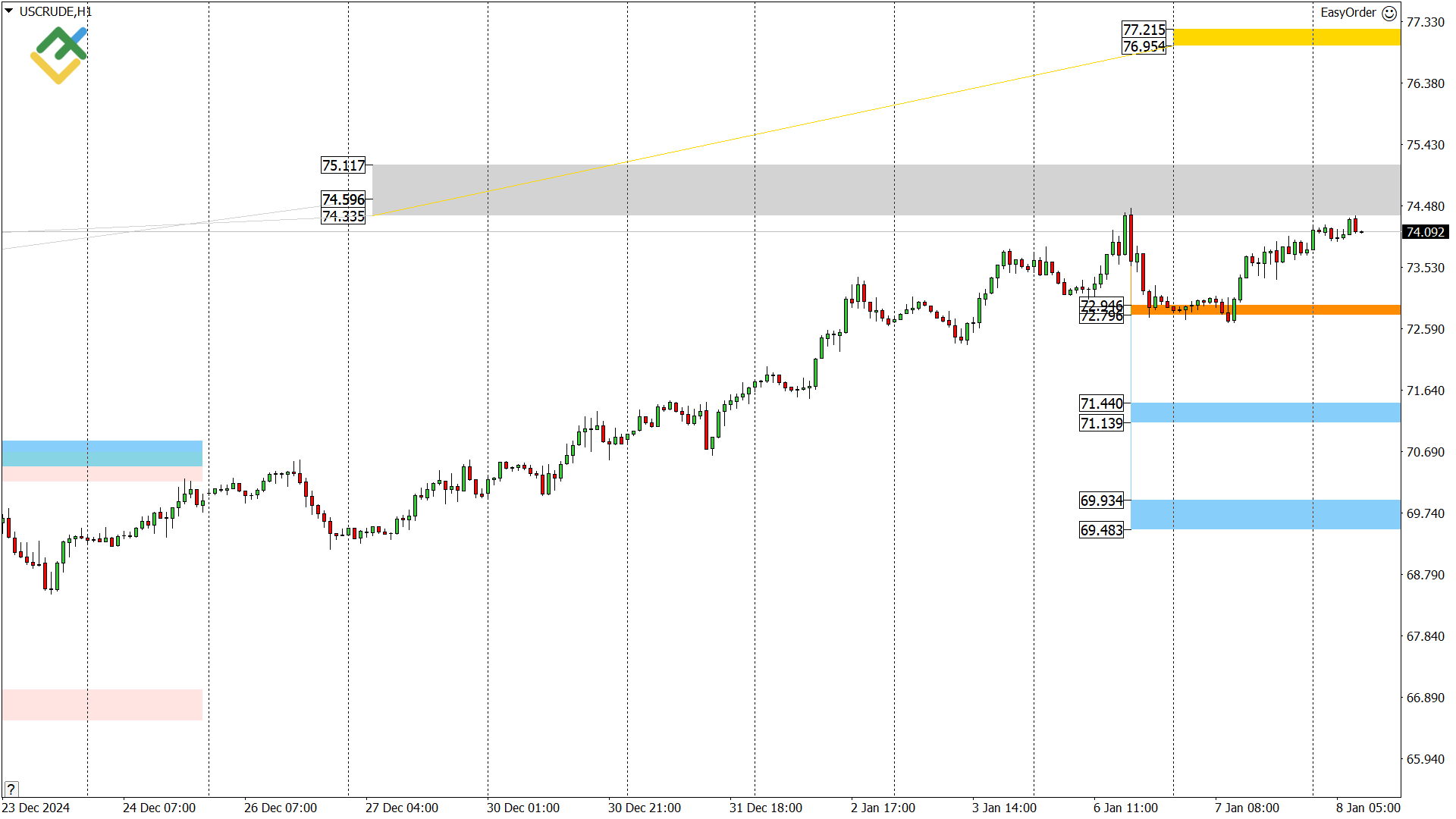Screen dimensions: 1456x819
Task: Click the 71.440 level label
Action: click(1101, 403)
